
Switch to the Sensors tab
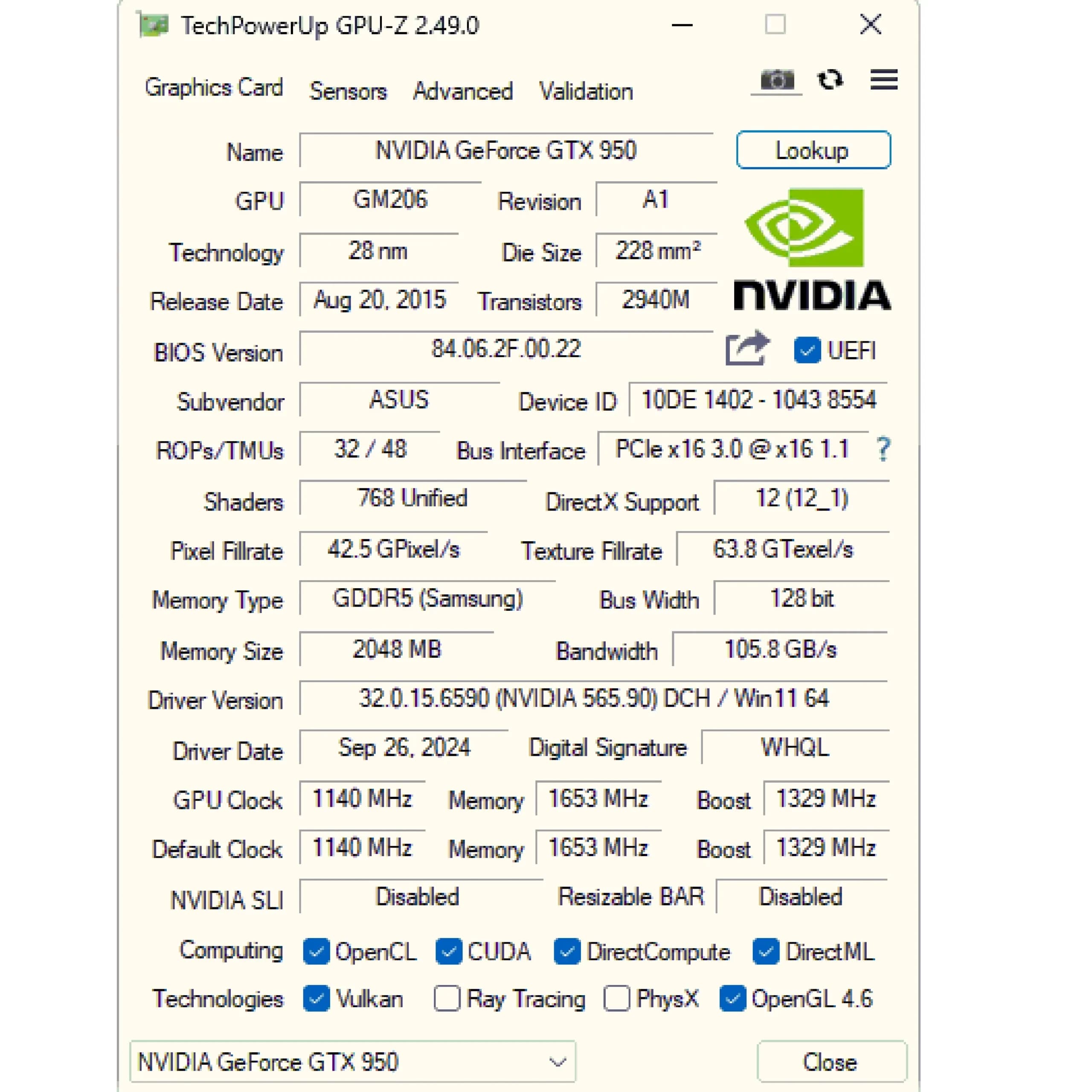pos(348,91)
